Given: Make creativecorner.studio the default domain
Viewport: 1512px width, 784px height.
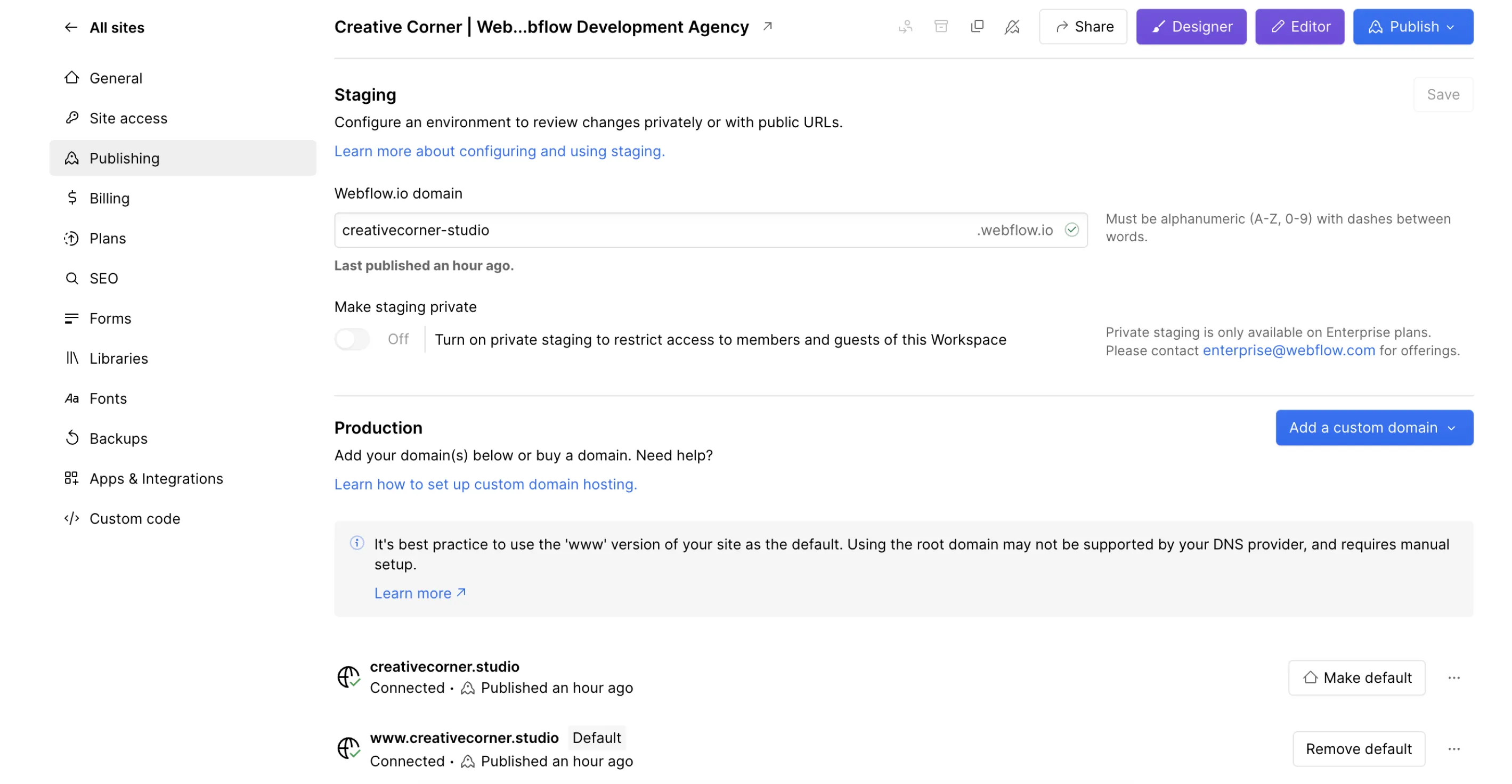Looking at the screenshot, I should click(1356, 677).
